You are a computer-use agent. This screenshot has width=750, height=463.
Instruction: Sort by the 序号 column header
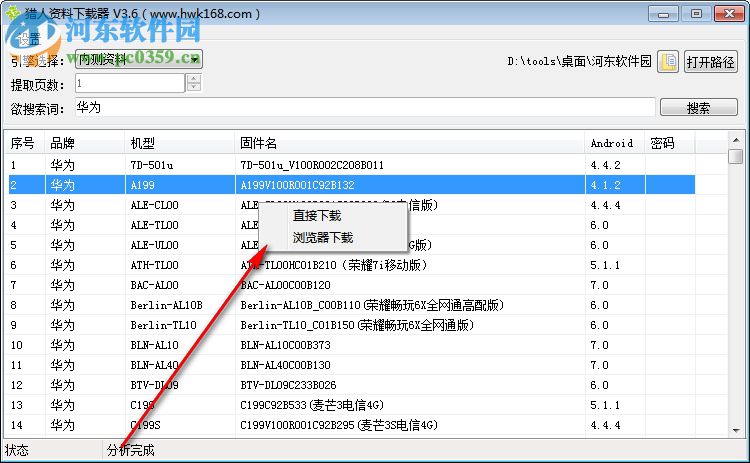[24, 143]
